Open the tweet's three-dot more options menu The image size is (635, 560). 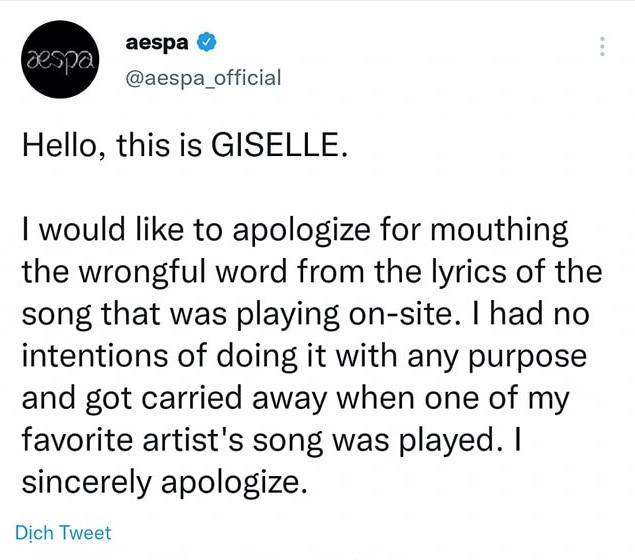tap(602, 46)
